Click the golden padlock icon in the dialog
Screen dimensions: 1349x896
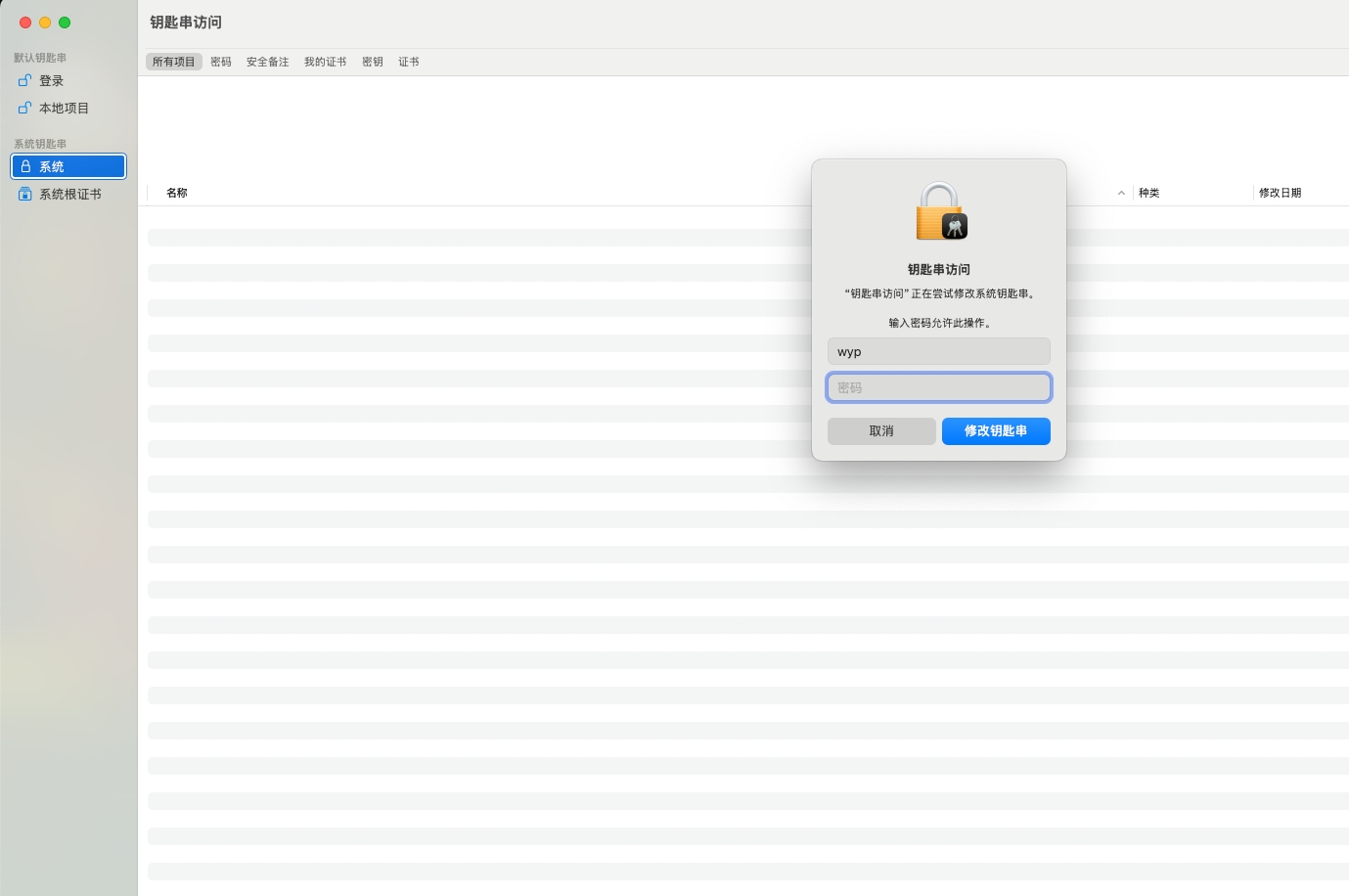(939, 212)
